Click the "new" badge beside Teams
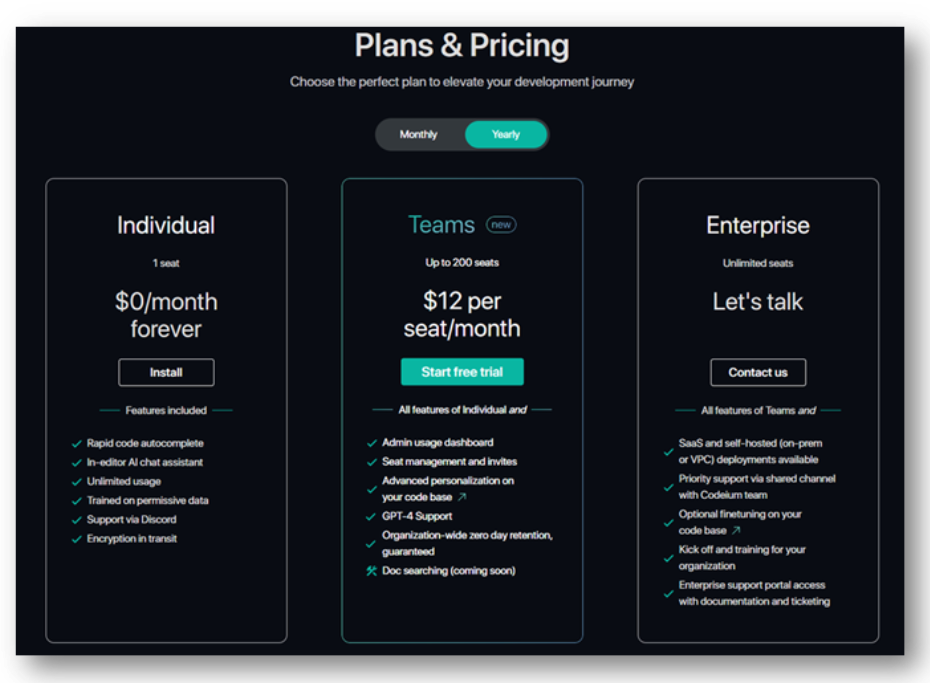 coord(501,225)
